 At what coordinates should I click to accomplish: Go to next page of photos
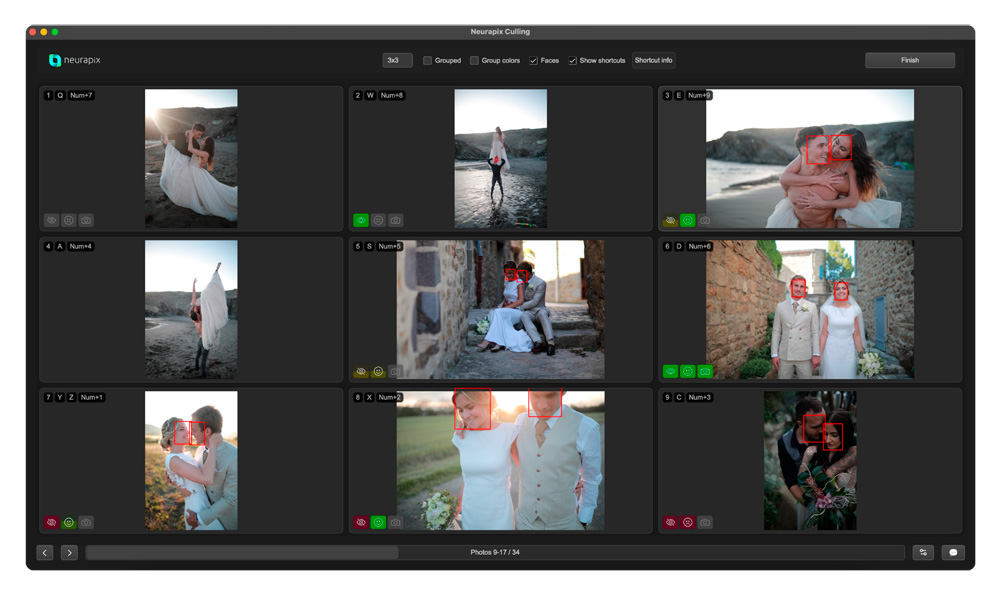[x=69, y=552]
